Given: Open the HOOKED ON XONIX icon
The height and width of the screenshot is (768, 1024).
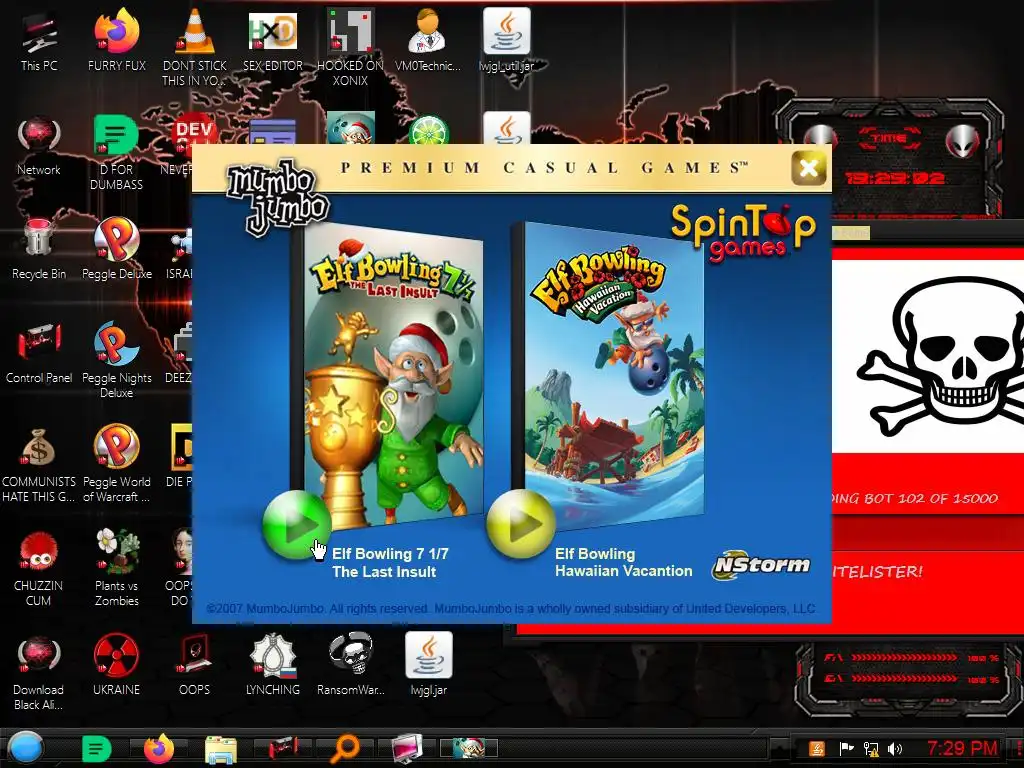Looking at the screenshot, I should click(350, 48).
